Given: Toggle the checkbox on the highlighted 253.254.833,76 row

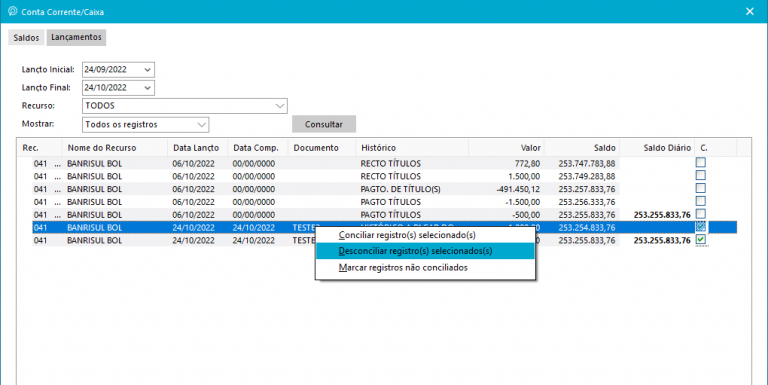Looking at the screenshot, I should (701, 227).
